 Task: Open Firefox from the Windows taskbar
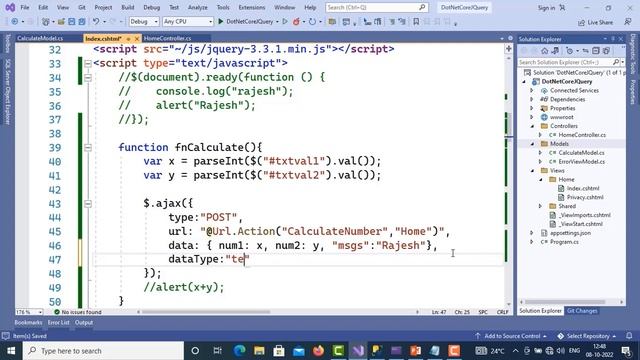click(318, 351)
